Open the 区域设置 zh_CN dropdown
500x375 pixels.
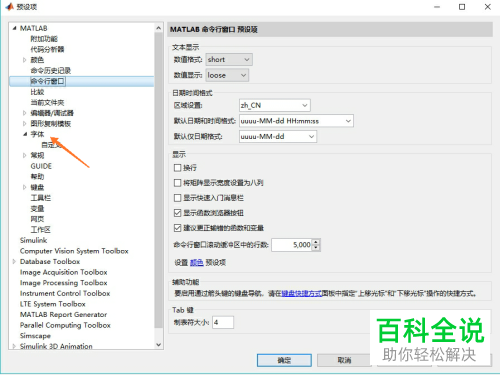click(275, 105)
